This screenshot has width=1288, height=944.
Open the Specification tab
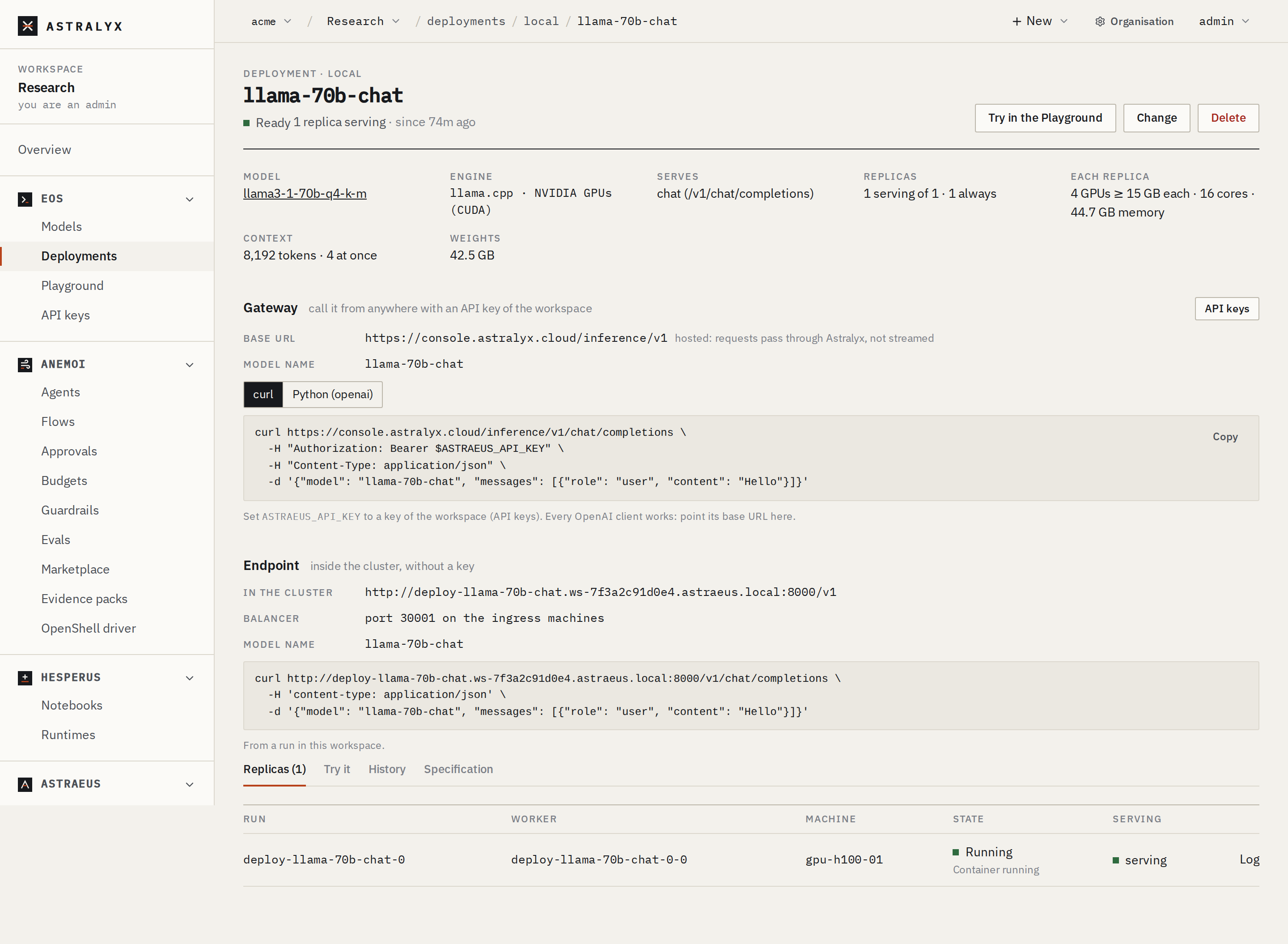click(x=458, y=769)
